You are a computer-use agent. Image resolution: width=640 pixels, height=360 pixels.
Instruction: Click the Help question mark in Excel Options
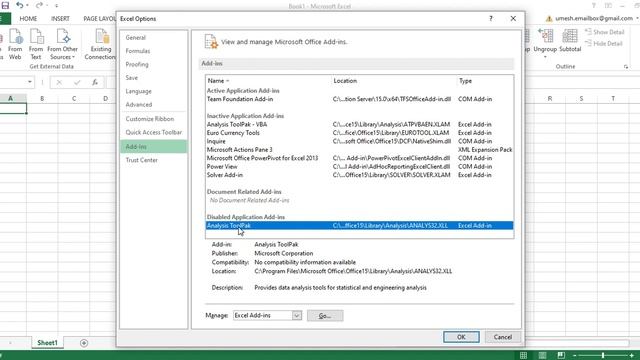pos(491,18)
